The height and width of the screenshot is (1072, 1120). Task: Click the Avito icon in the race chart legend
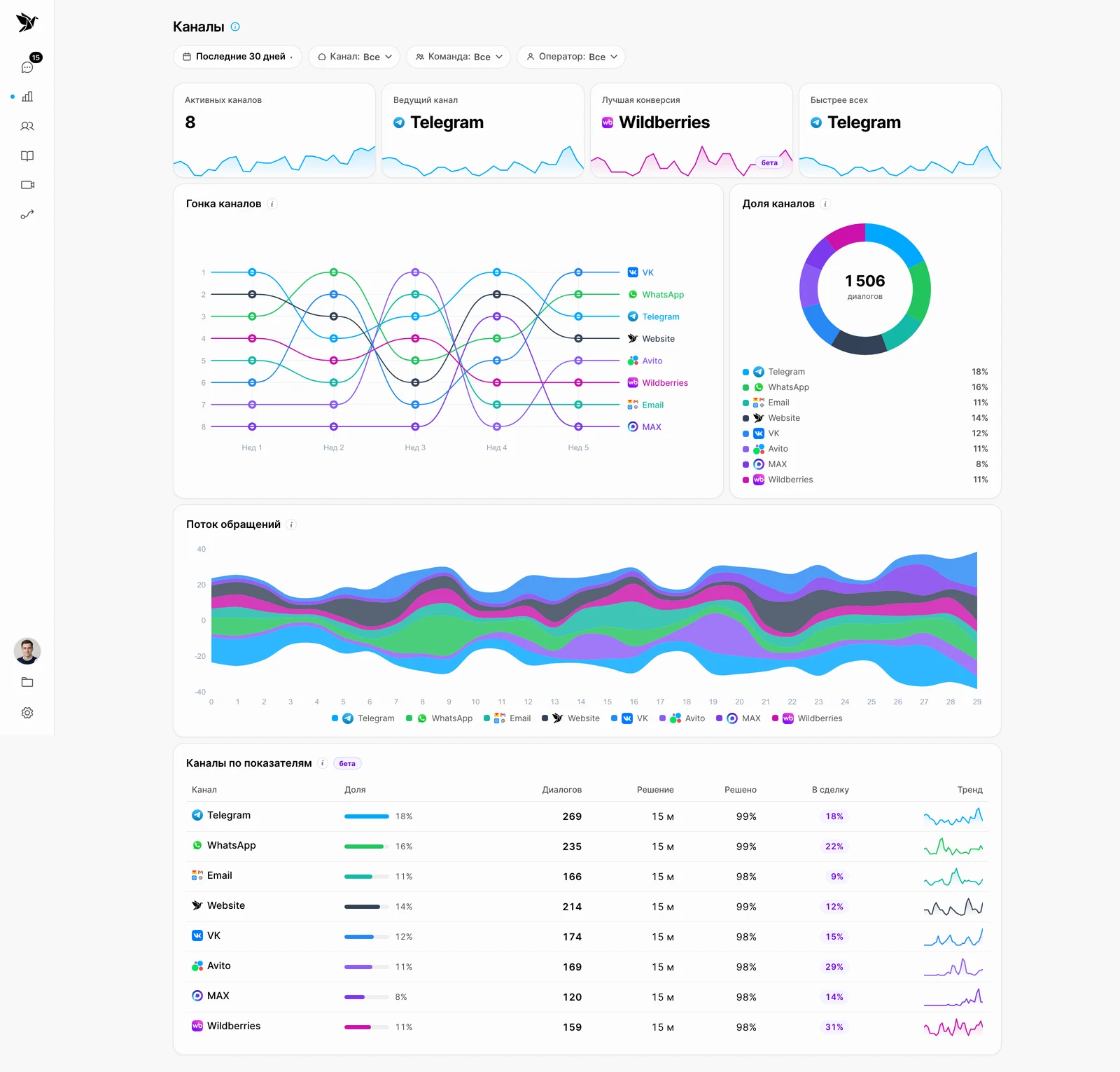tap(633, 361)
